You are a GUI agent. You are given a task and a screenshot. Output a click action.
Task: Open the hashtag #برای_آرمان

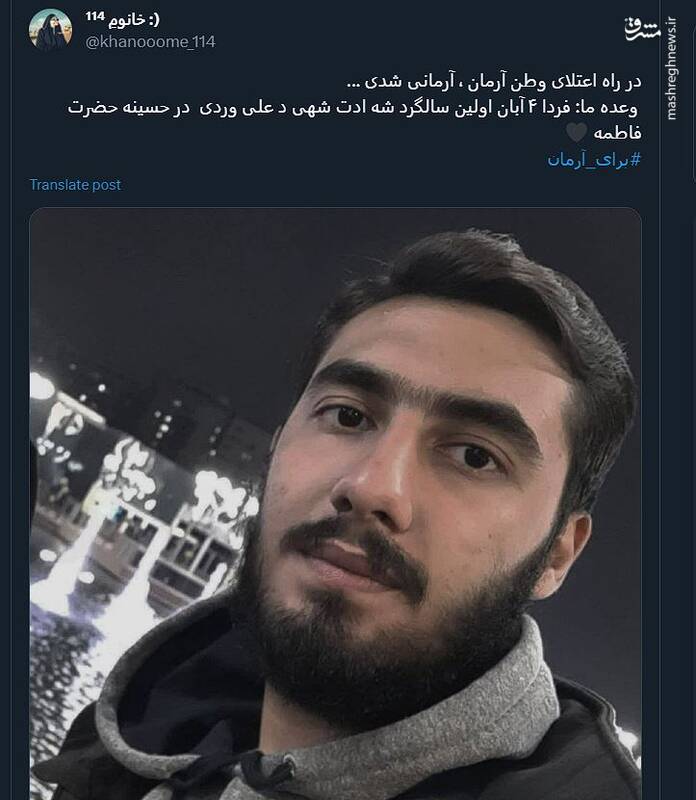click(594, 160)
